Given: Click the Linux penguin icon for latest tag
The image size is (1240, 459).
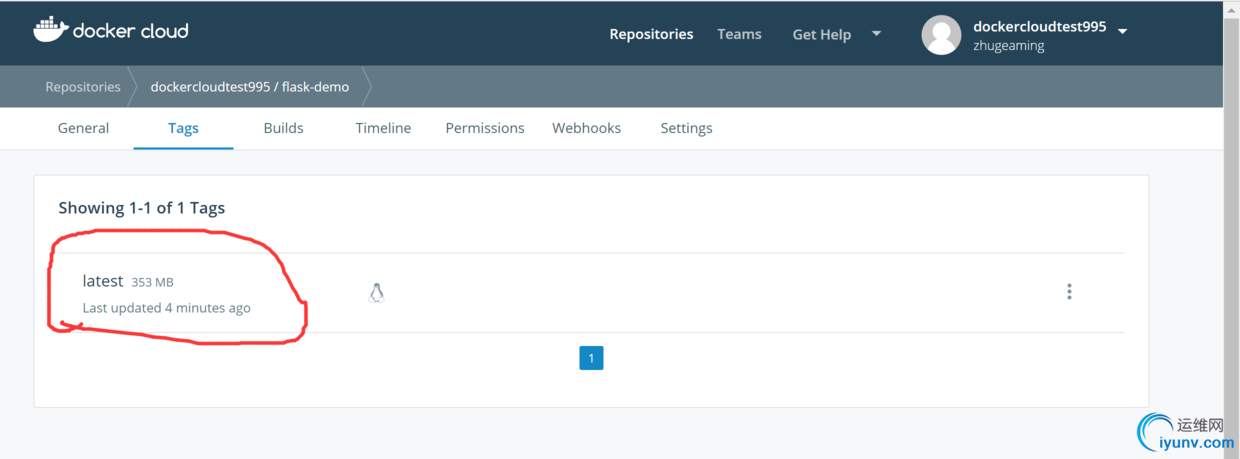Looking at the screenshot, I should [x=376, y=293].
